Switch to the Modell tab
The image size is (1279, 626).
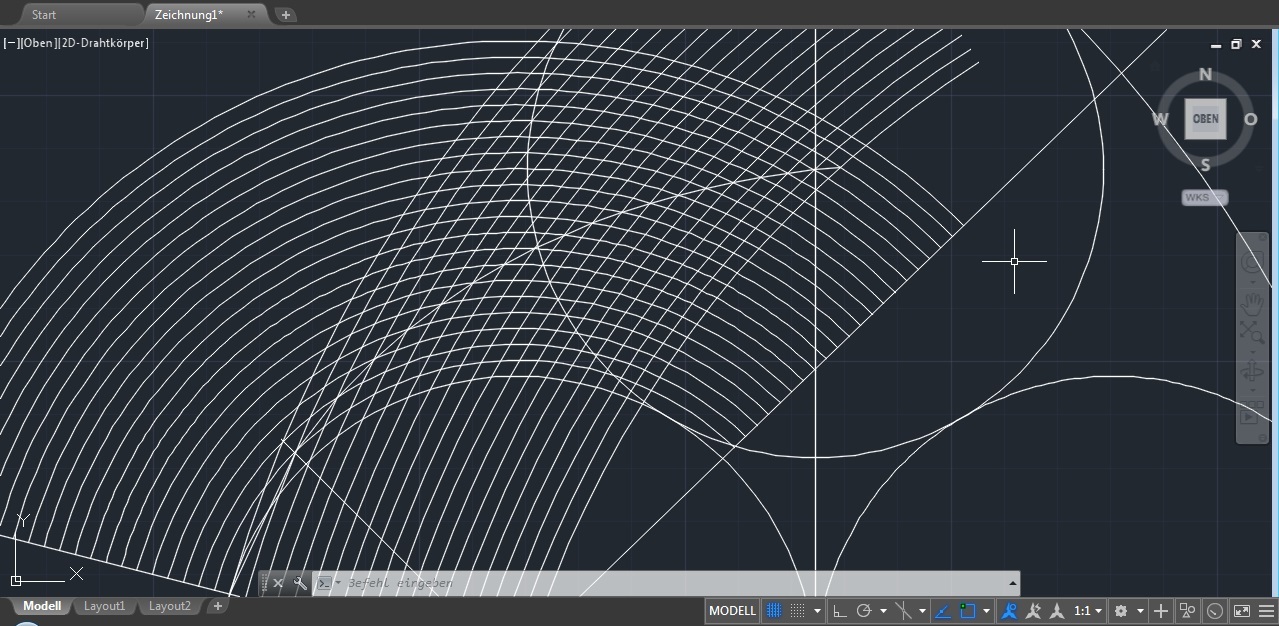pyautogui.click(x=42, y=606)
